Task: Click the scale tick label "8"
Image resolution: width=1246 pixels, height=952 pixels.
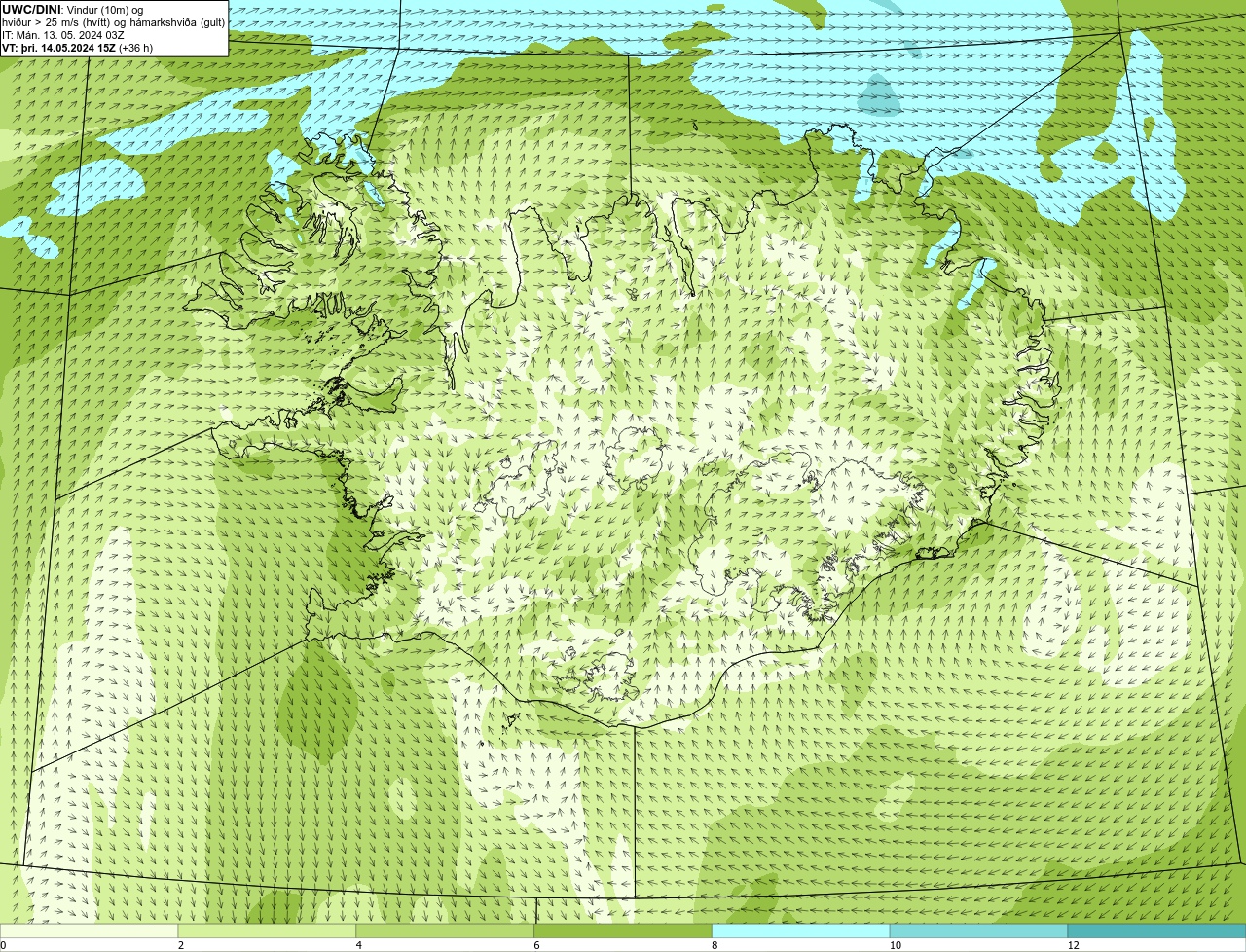Action: point(715,945)
